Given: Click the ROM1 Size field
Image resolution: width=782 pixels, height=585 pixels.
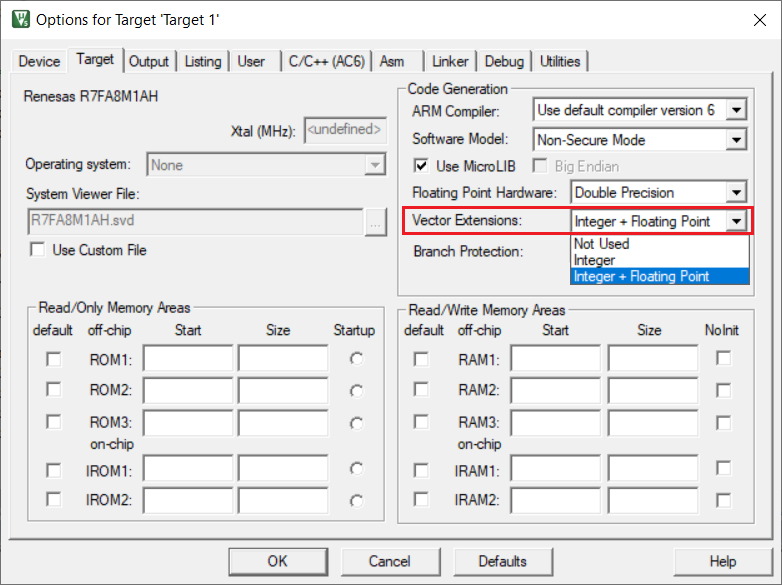Looking at the screenshot, I should coord(283,358).
